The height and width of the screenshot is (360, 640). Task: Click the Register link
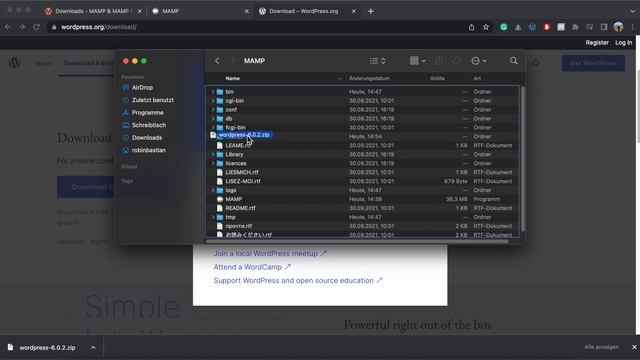click(x=597, y=42)
